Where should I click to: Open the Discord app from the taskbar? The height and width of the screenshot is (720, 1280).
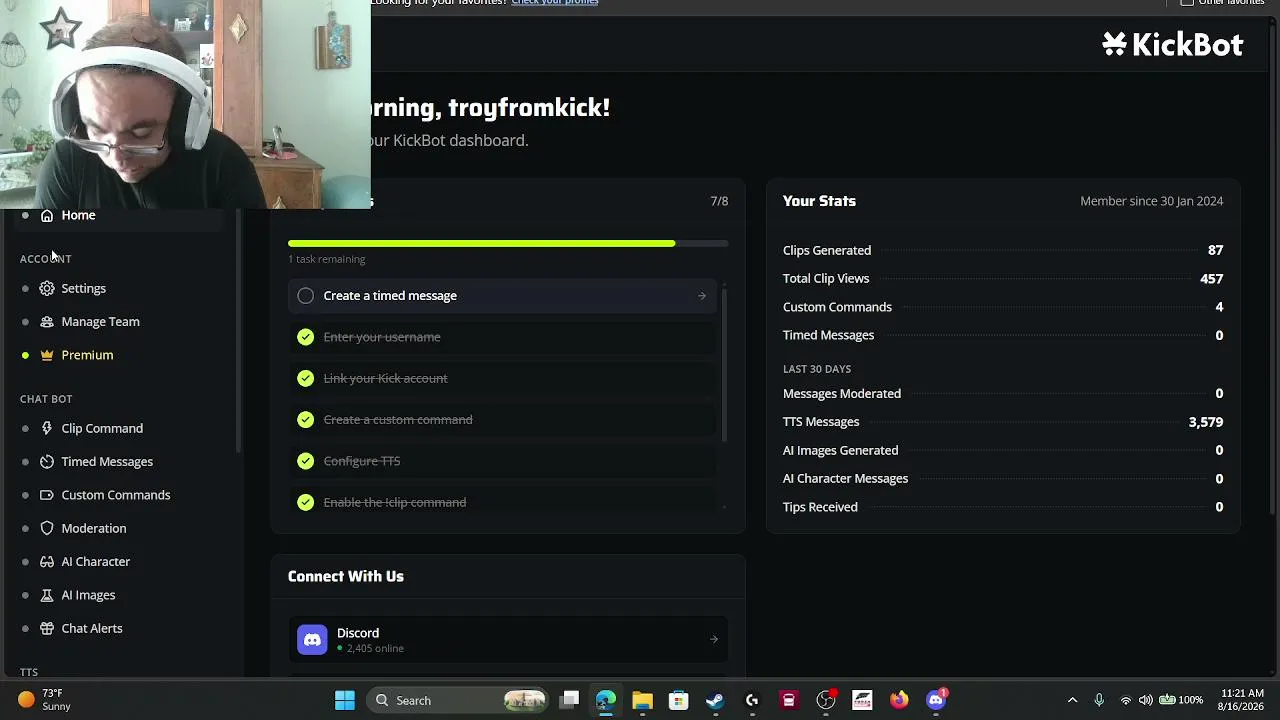pos(936,700)
